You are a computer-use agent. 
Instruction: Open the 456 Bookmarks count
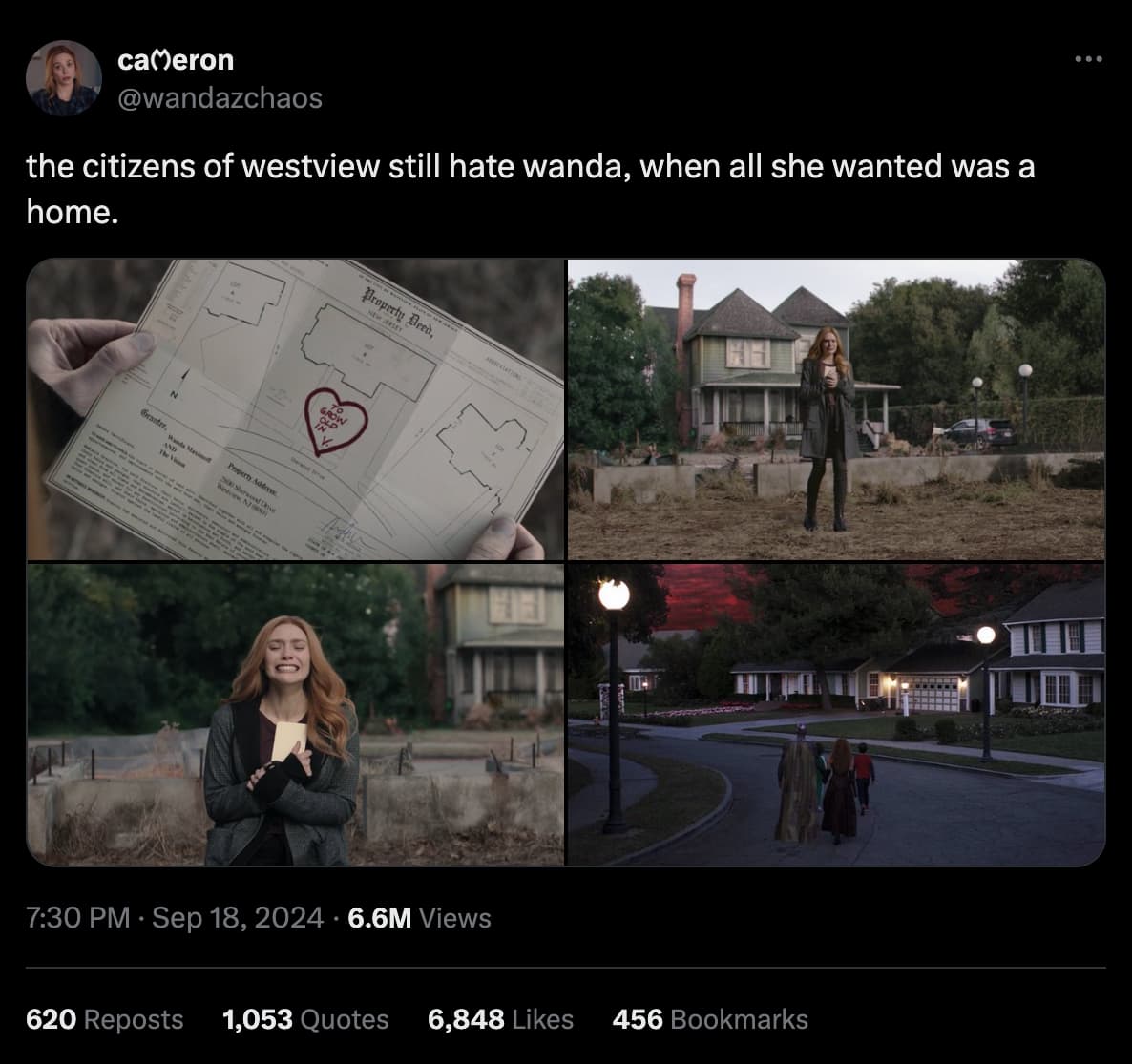point(710,1019)
